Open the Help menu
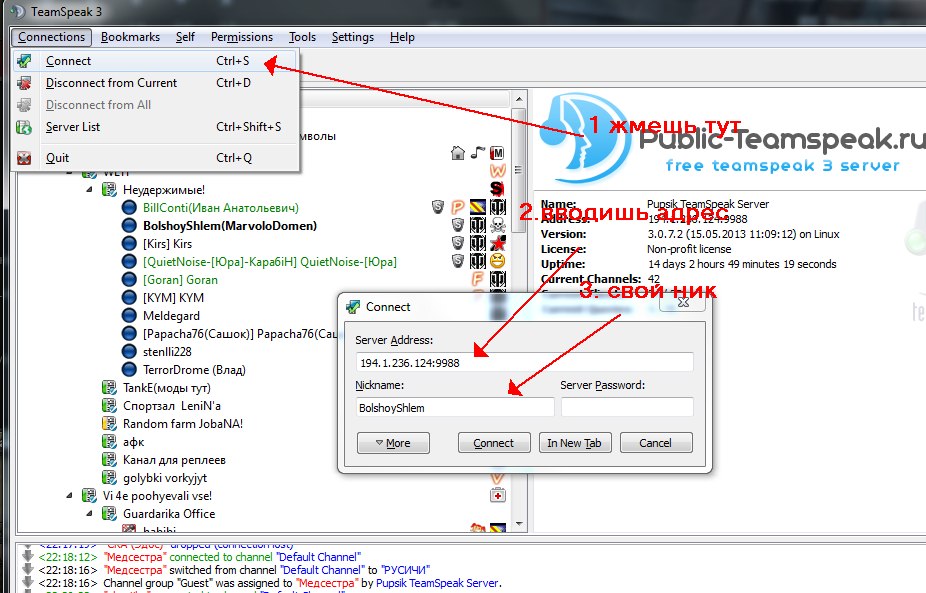Viewport: 926px width, 593px height. [402, 37]
